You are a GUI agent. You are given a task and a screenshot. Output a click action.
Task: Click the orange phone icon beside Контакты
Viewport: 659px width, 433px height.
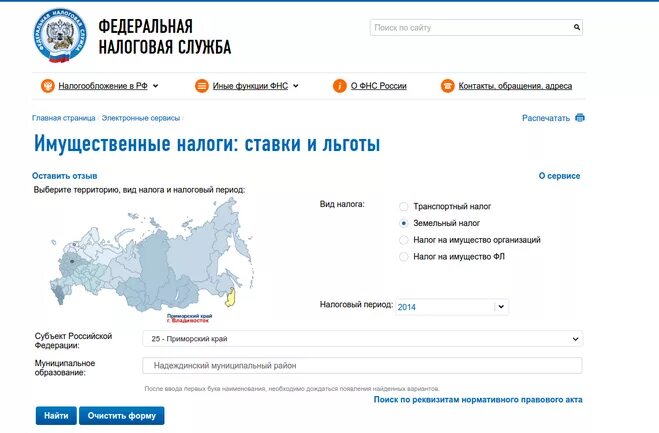448,86
